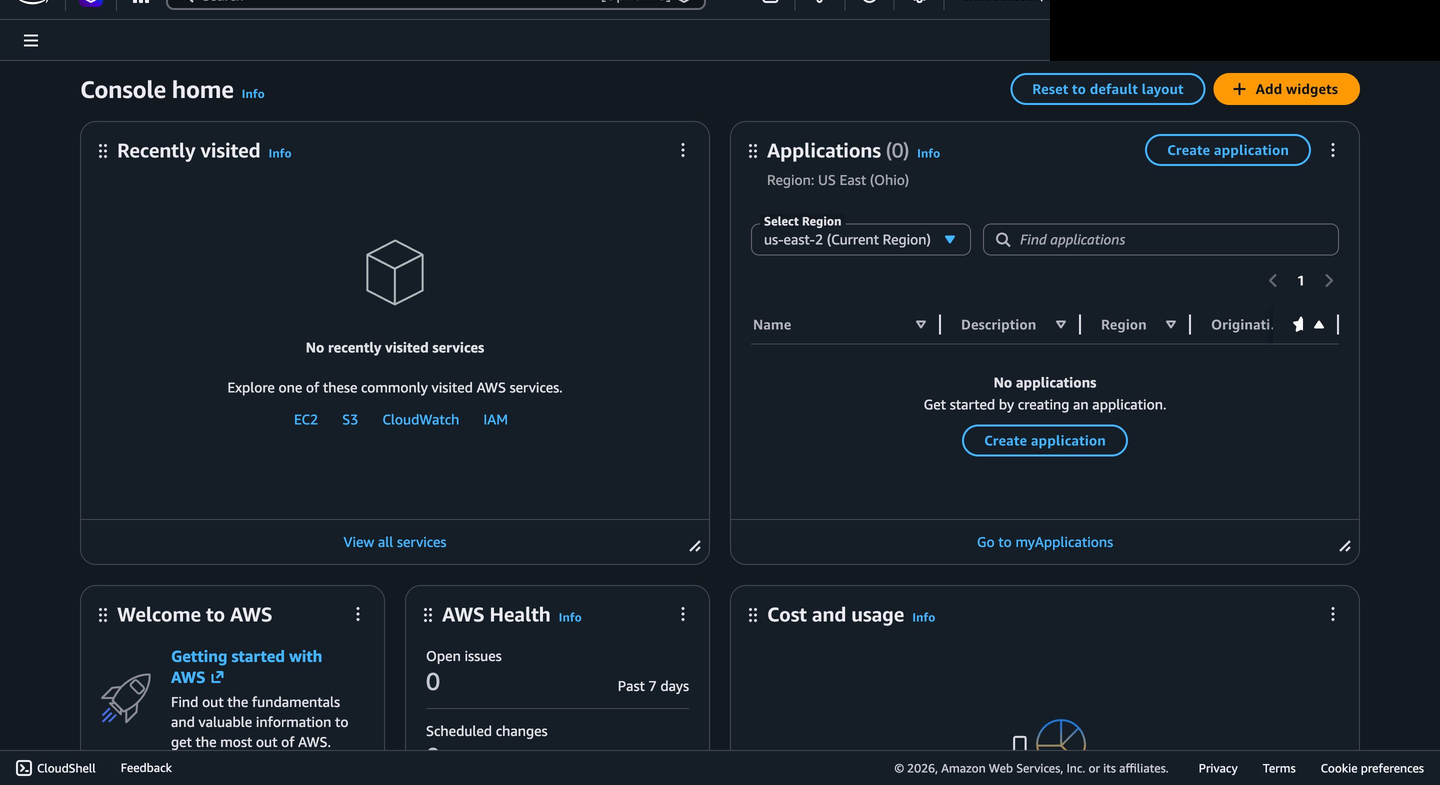Open Cookie preferences in footer

[1372, 769]
